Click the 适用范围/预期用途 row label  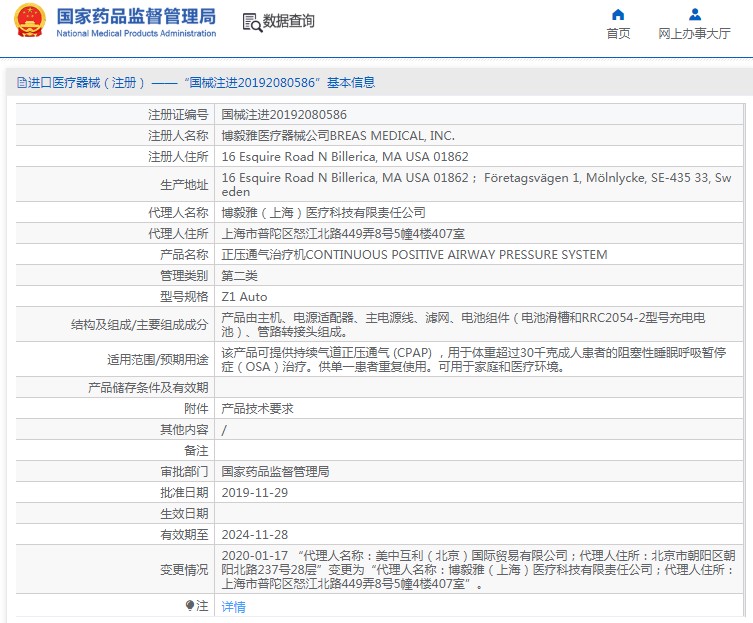158,359
